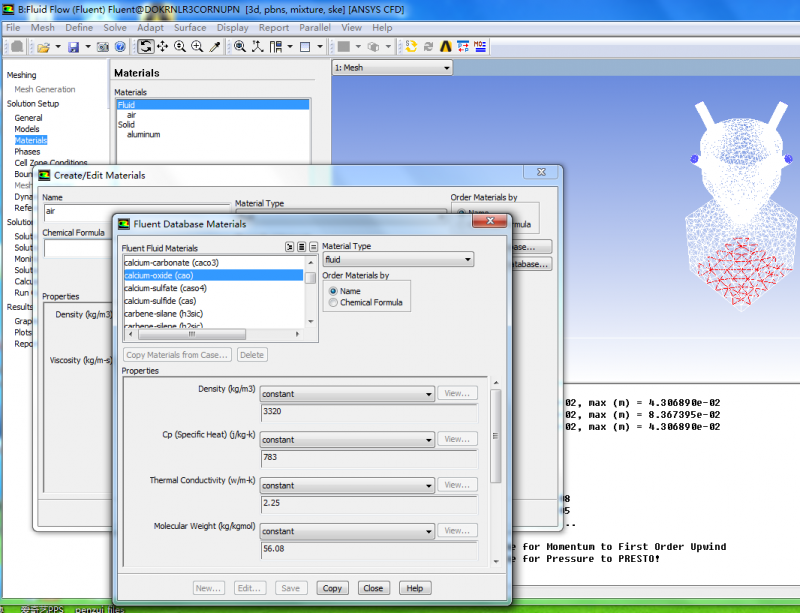Click the gray cube render icon
This screenshot has width=800, height=613.
373,47
